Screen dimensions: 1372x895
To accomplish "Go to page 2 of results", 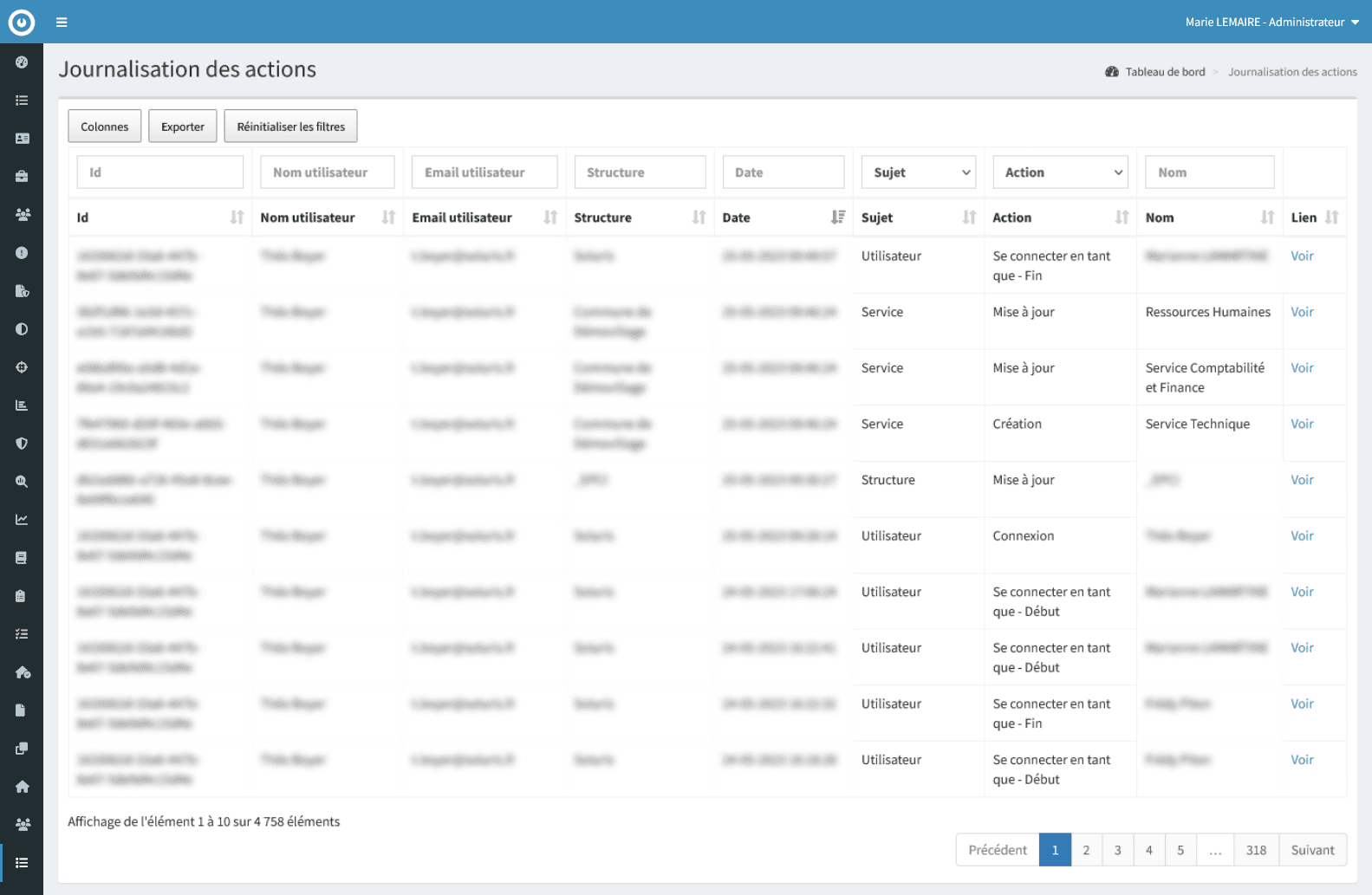I will click(1086, 850).
